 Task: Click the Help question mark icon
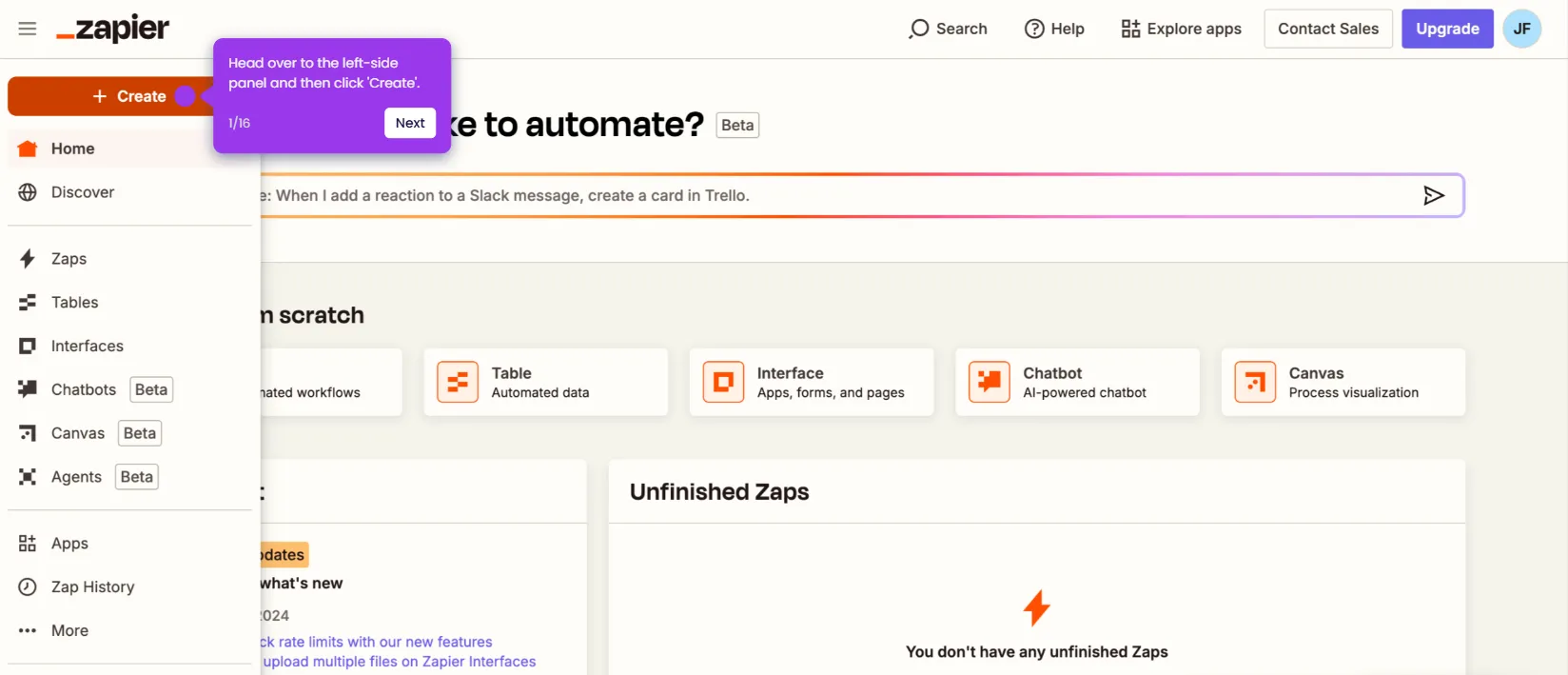click(x=1034, y=29)
